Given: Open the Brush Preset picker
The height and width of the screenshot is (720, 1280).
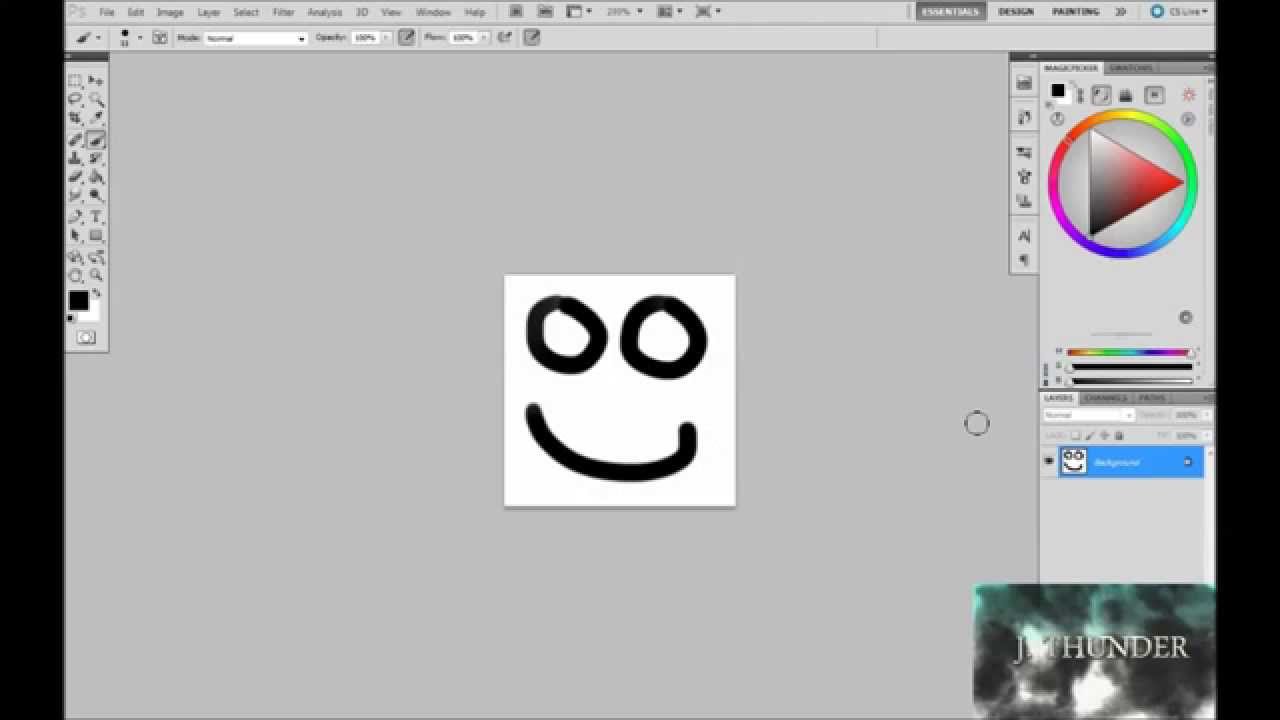Looking at the screenshot, I should [130, 37].
